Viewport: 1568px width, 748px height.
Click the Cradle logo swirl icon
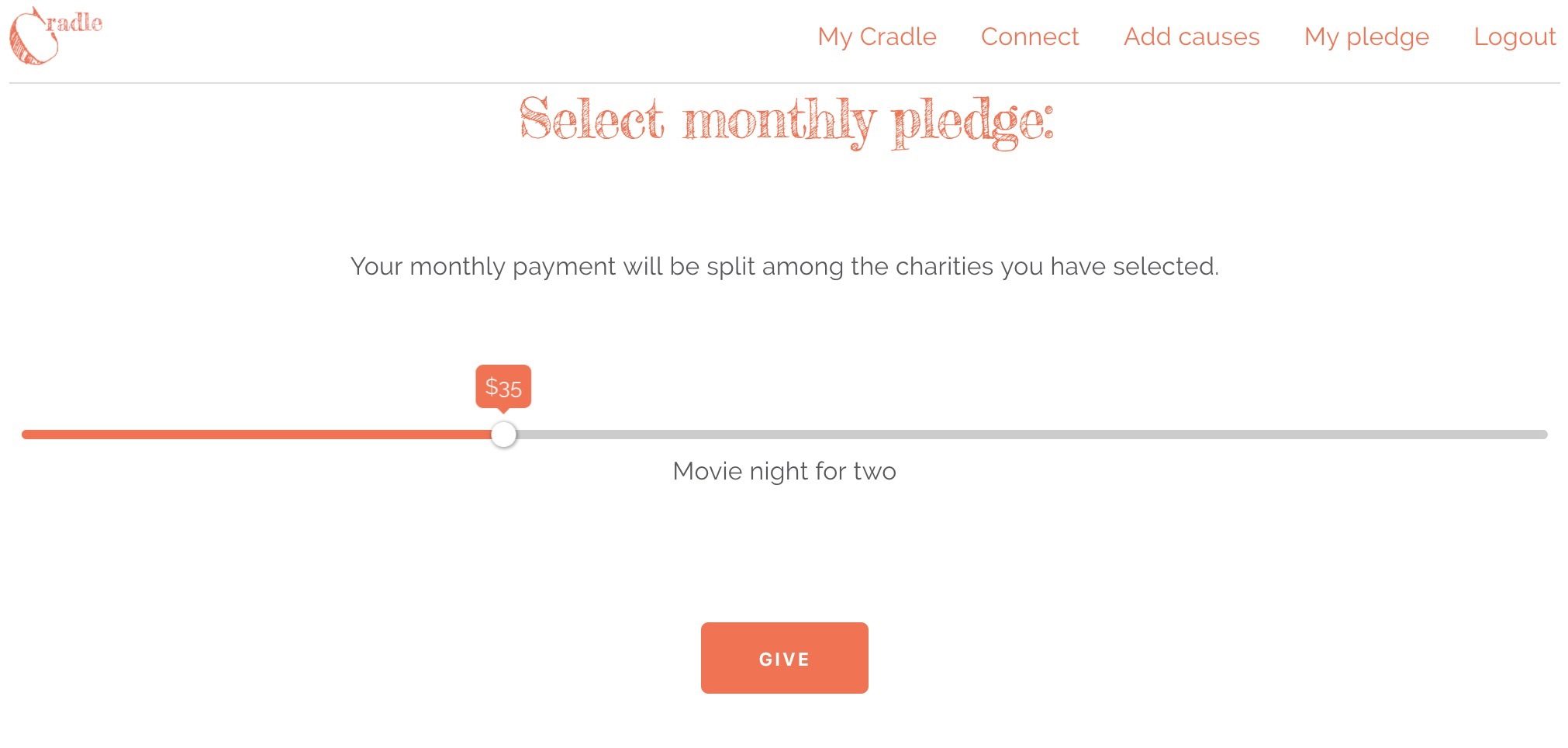point(31,37)
